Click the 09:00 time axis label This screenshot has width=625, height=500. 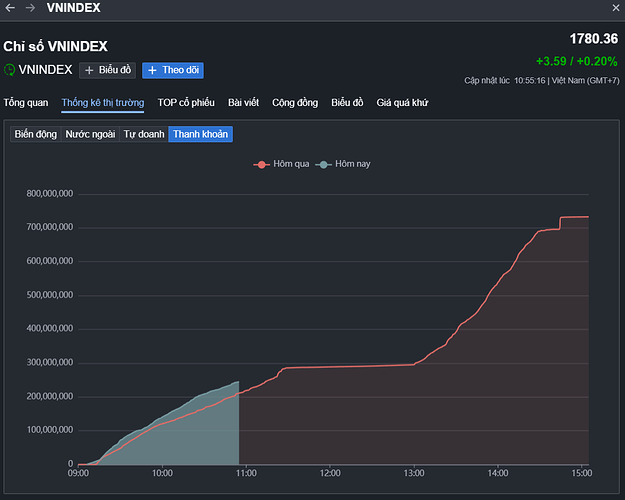(79, 473)
